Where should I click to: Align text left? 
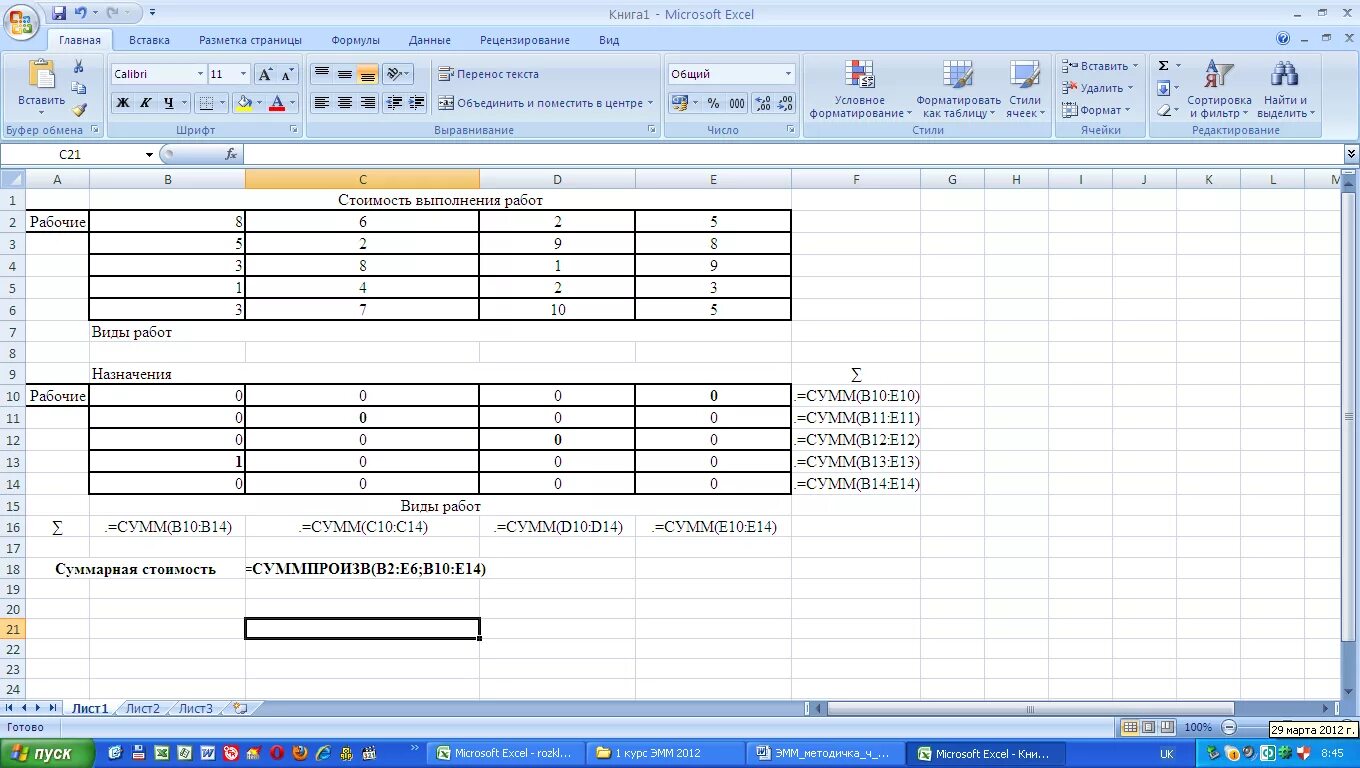coord(322,102)
